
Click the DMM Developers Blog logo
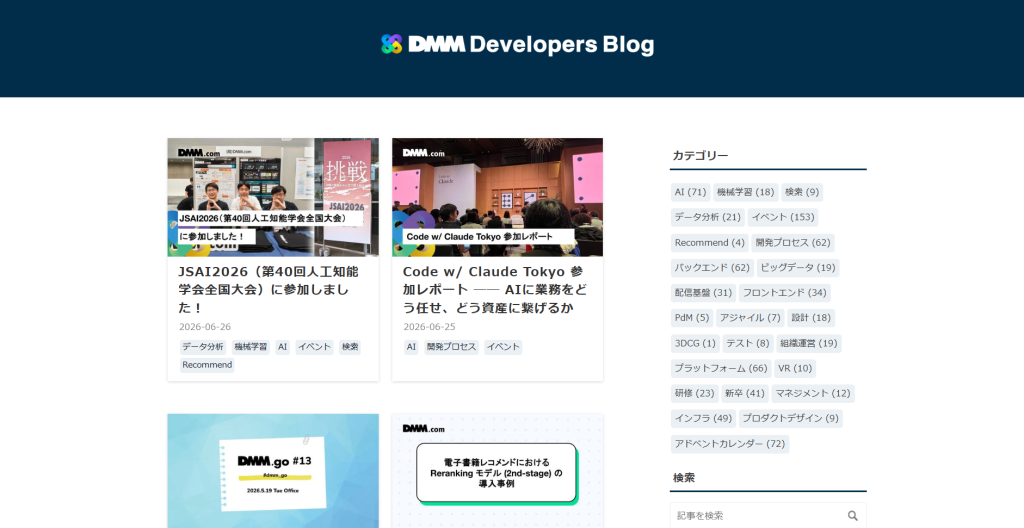tap(517, 44)
